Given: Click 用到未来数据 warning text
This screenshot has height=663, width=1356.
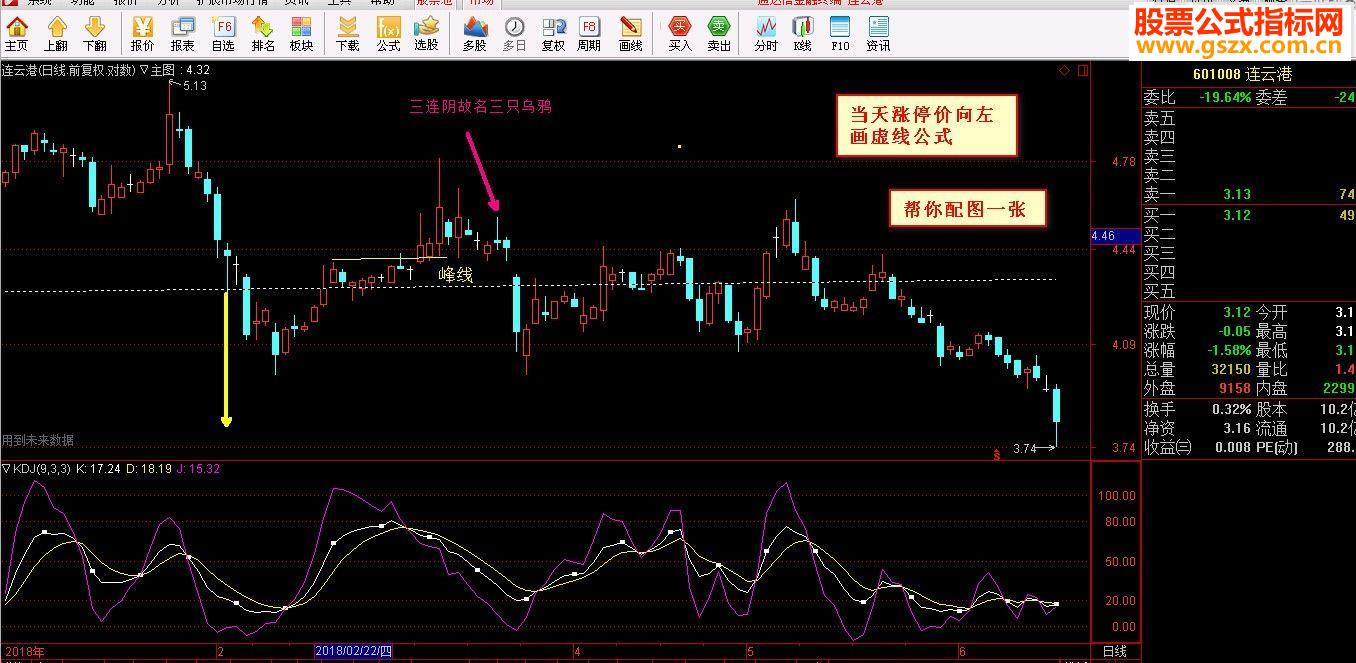Looking at the screenshot, I should [37, 440].
